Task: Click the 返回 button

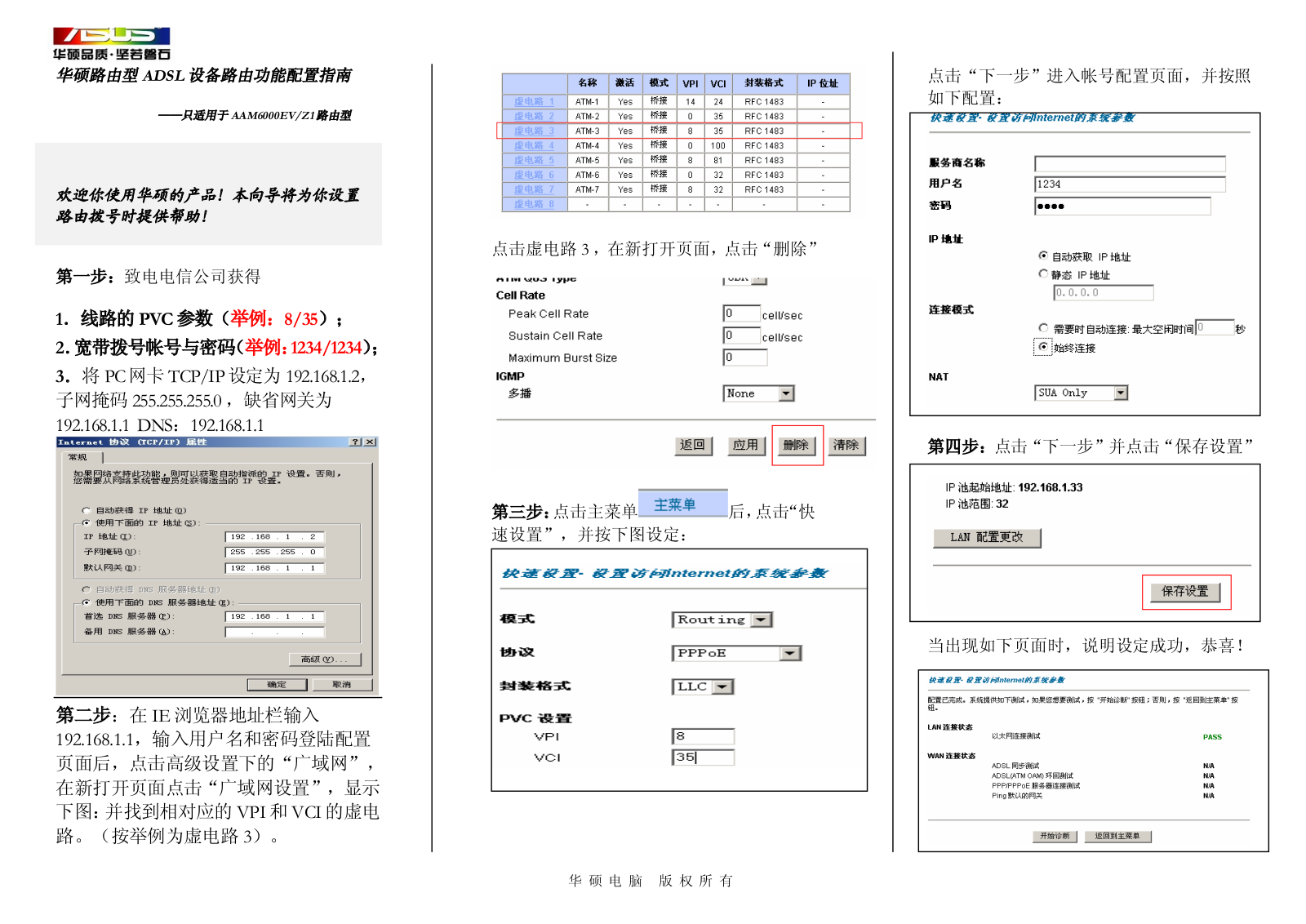Action: pyautogui.click(x=693, y=446)
